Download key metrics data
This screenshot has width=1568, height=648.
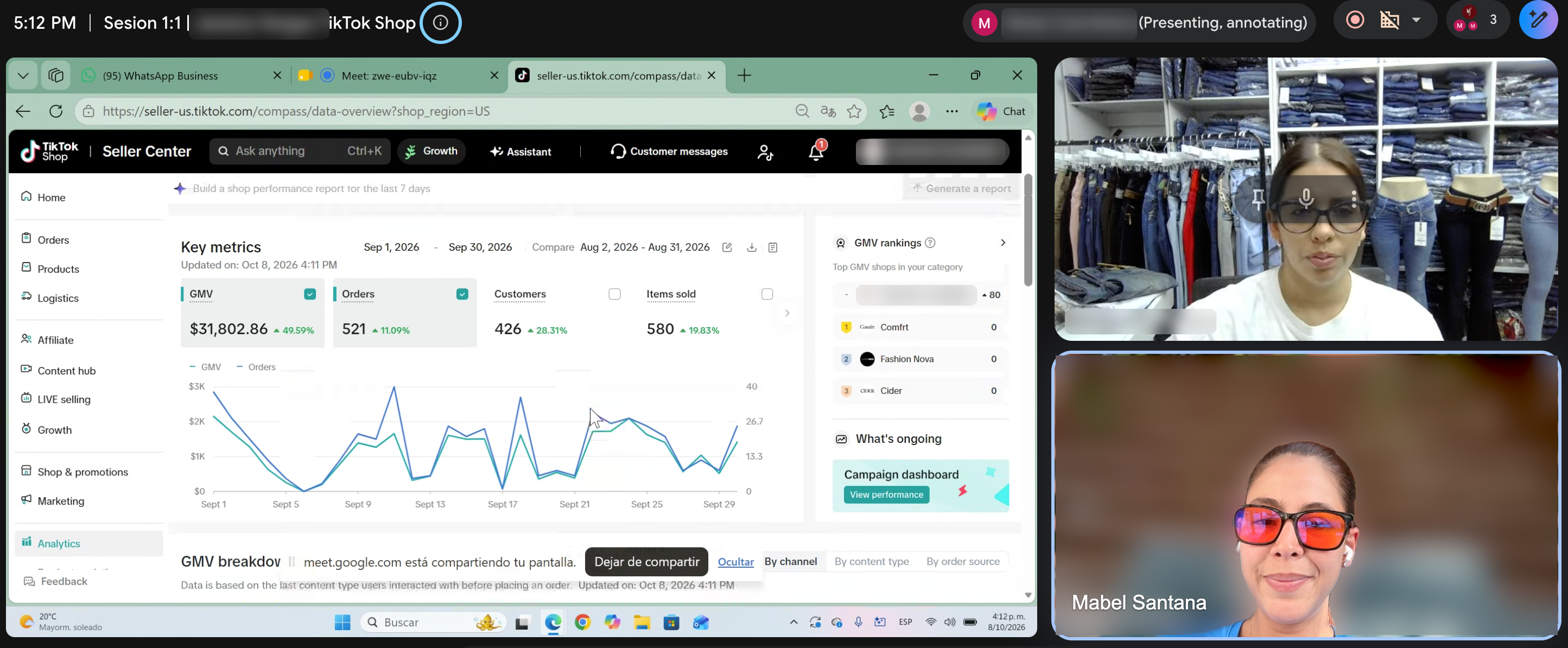(x=752, y=247)
